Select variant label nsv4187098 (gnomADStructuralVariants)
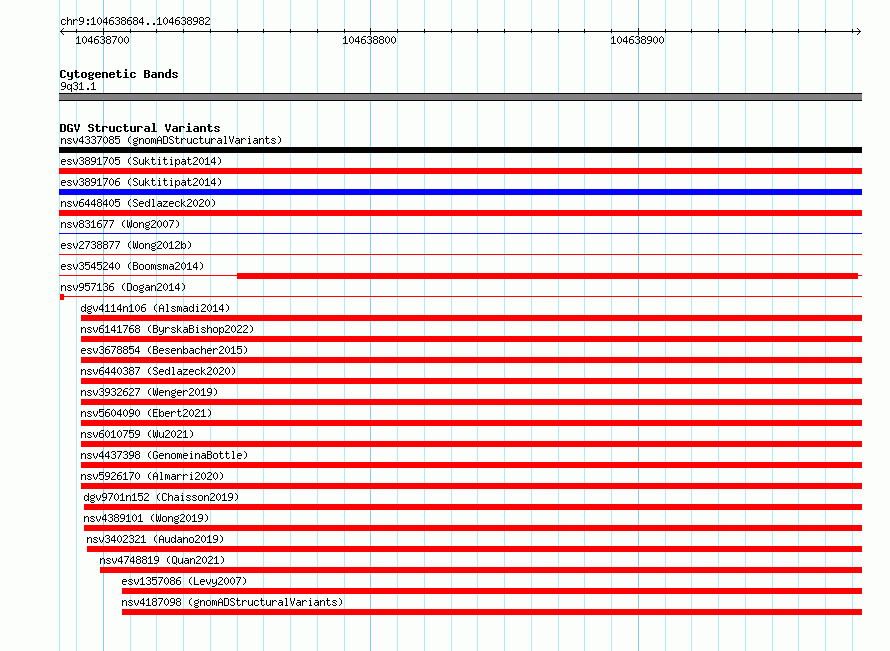This screenshot has width=890, height=651. coord(232,602)
